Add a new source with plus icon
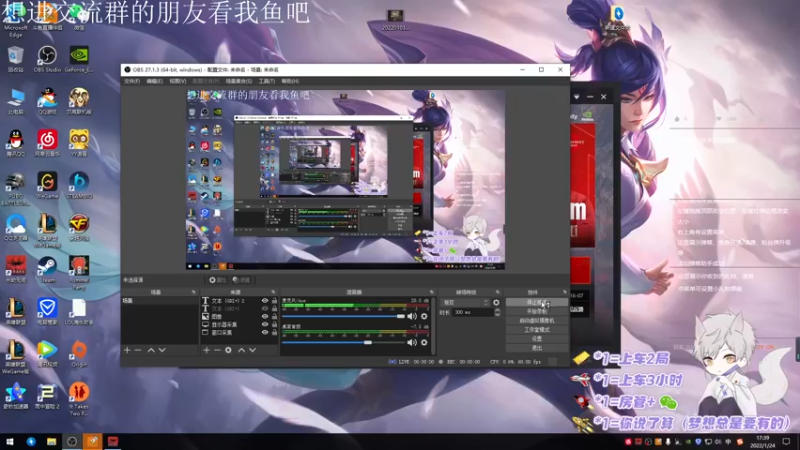The height and width of the screenshot is (450, 800). (x=206, y=350)
